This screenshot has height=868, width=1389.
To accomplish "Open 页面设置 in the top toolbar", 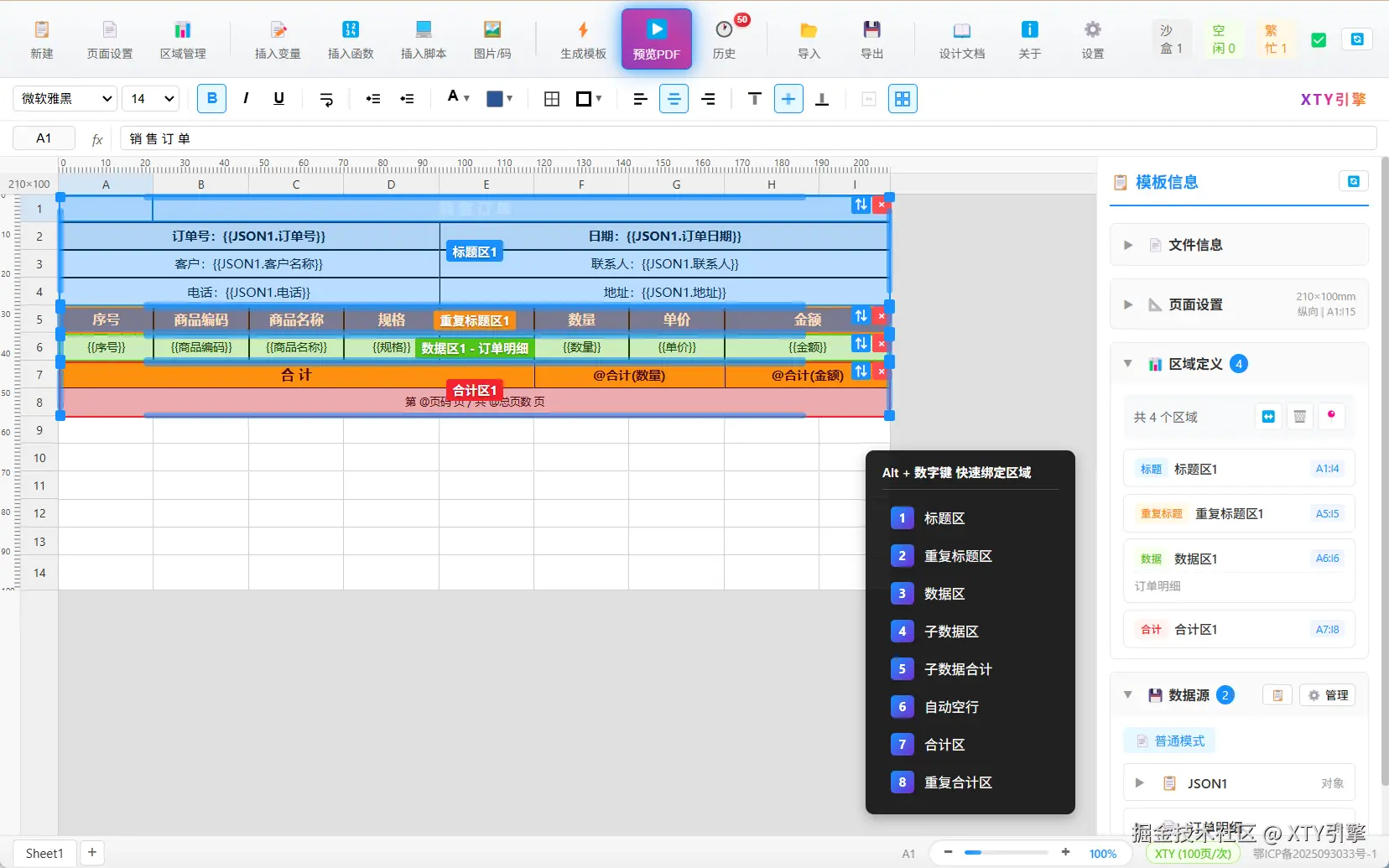I will pos(110,39).
